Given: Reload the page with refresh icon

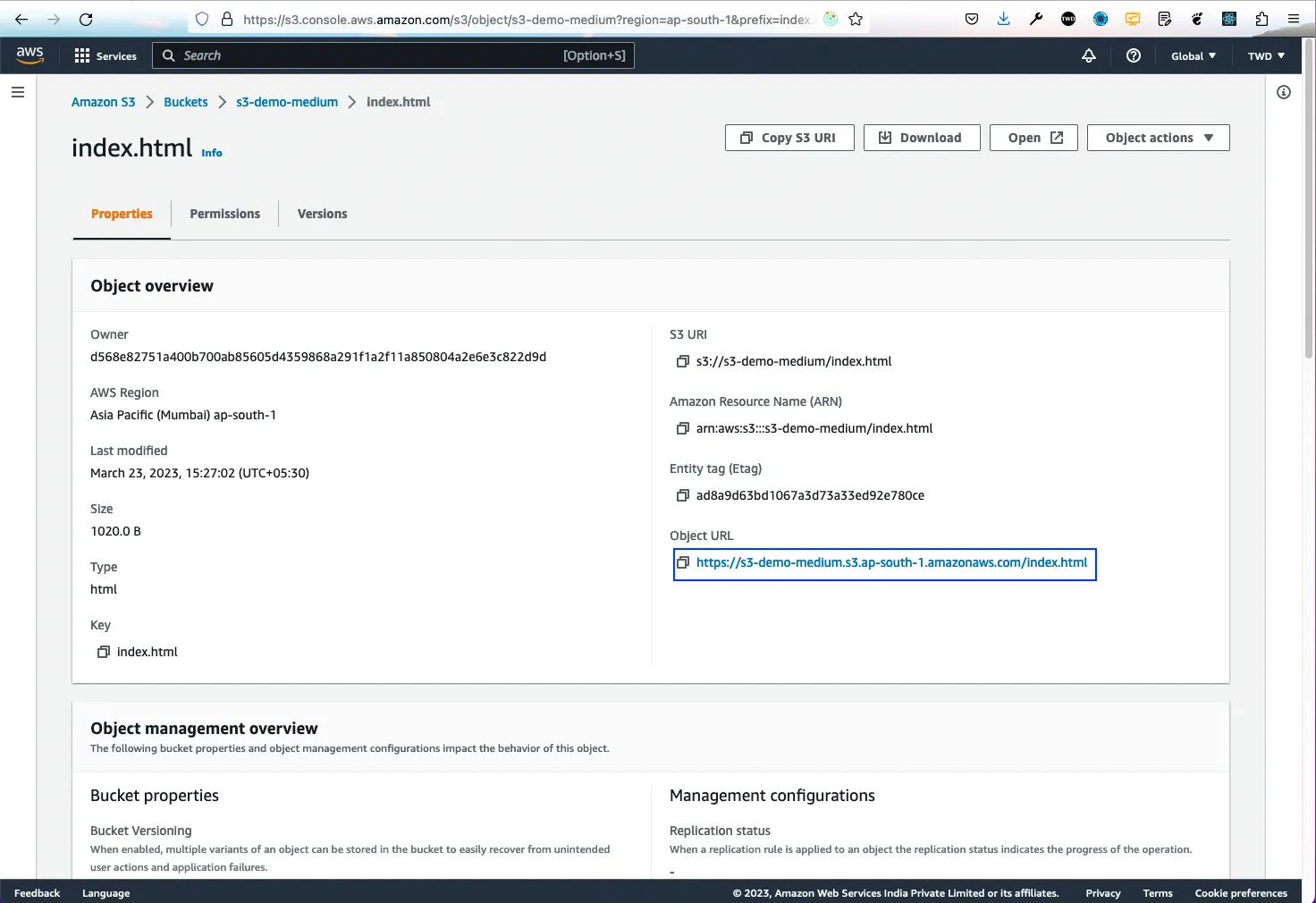Looking at the screenshot, I should click(86, 19).
